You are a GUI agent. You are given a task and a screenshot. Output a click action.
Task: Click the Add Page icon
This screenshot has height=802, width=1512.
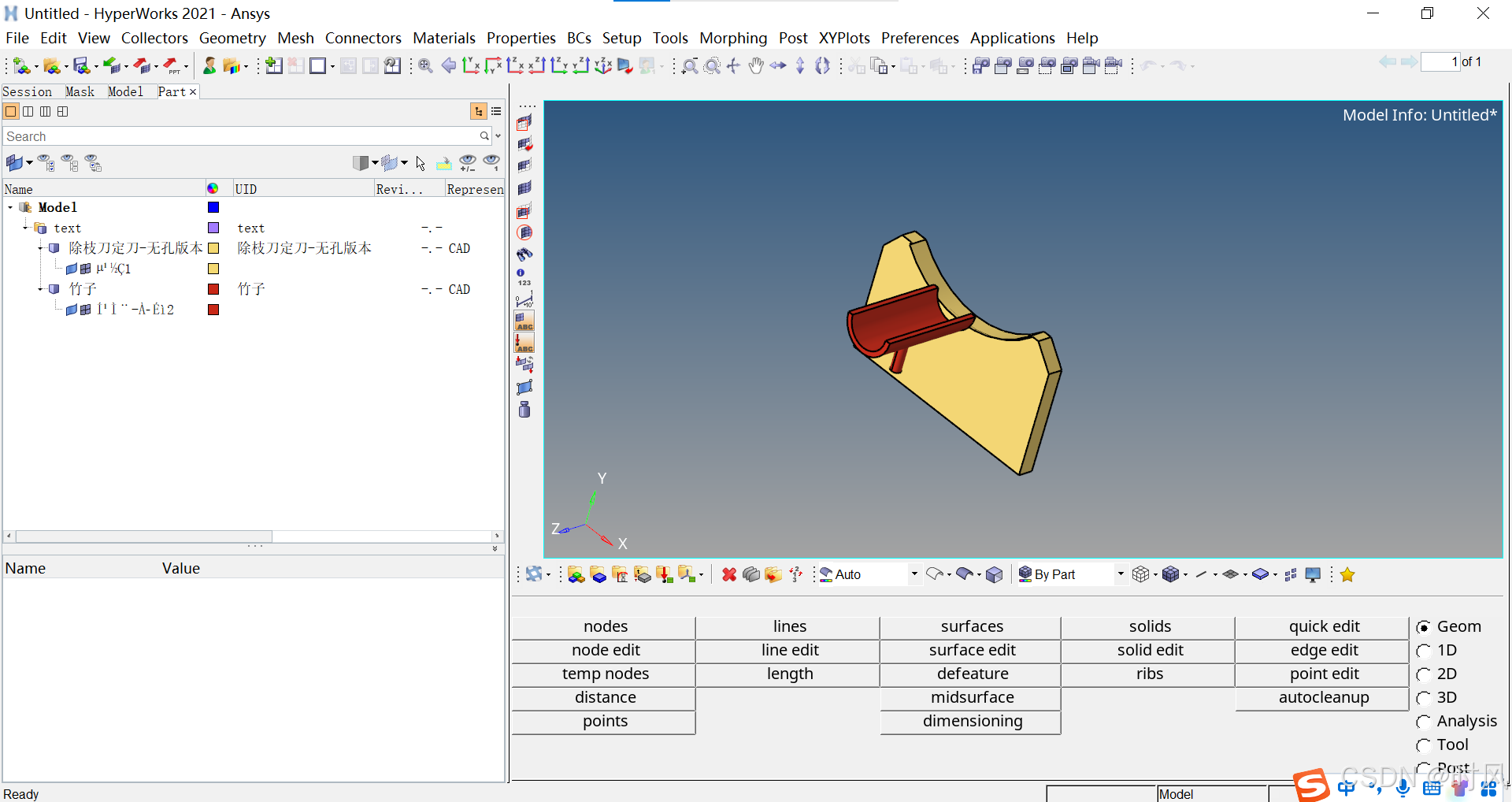point(274,66)
